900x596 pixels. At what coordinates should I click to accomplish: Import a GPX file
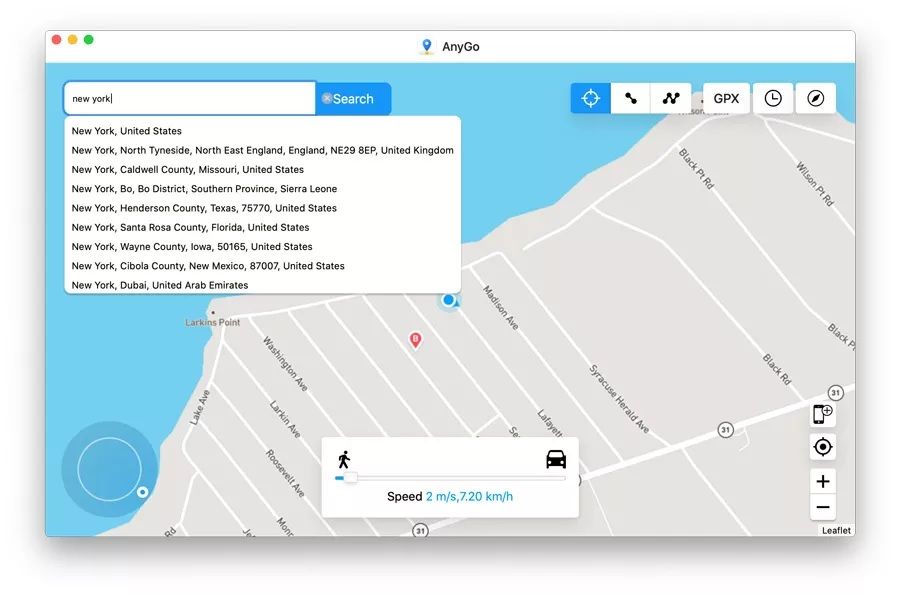726,98
